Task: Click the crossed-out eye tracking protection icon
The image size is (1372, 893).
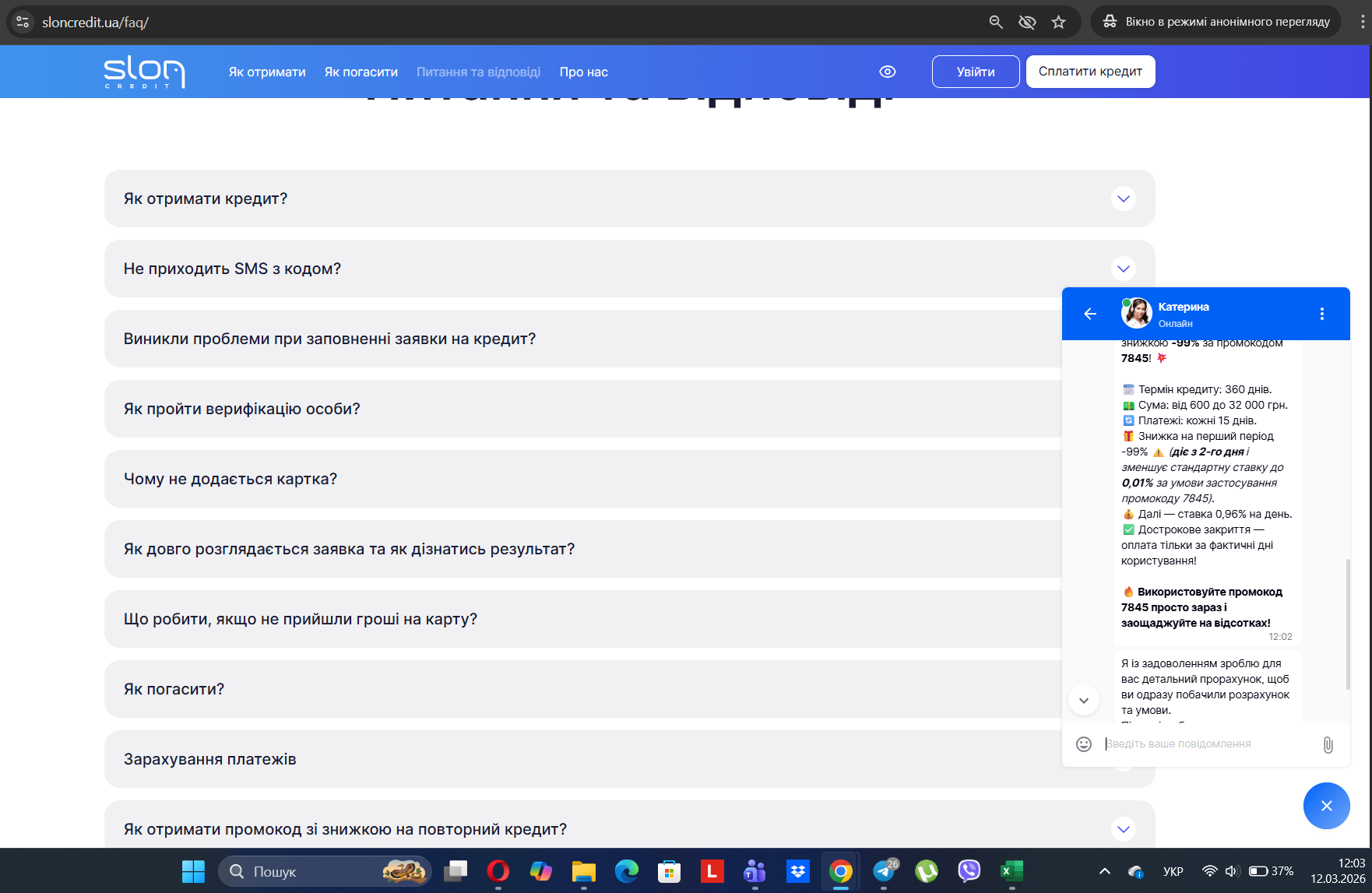Action: click(1027, 22)
